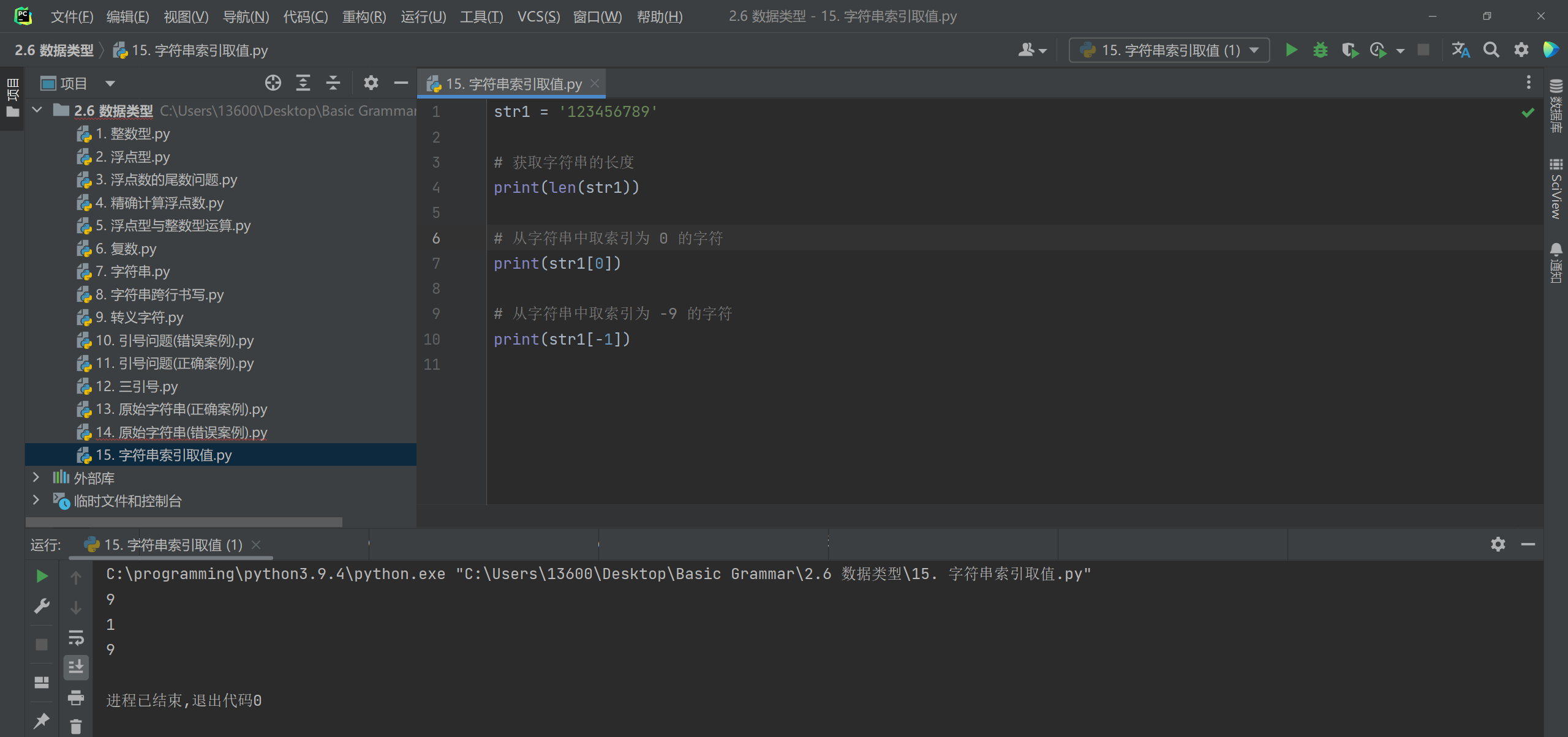The height and width of the screenshot is (737, 1568).
Task: Print console output with printer icon
Action: tap(76, 697)
